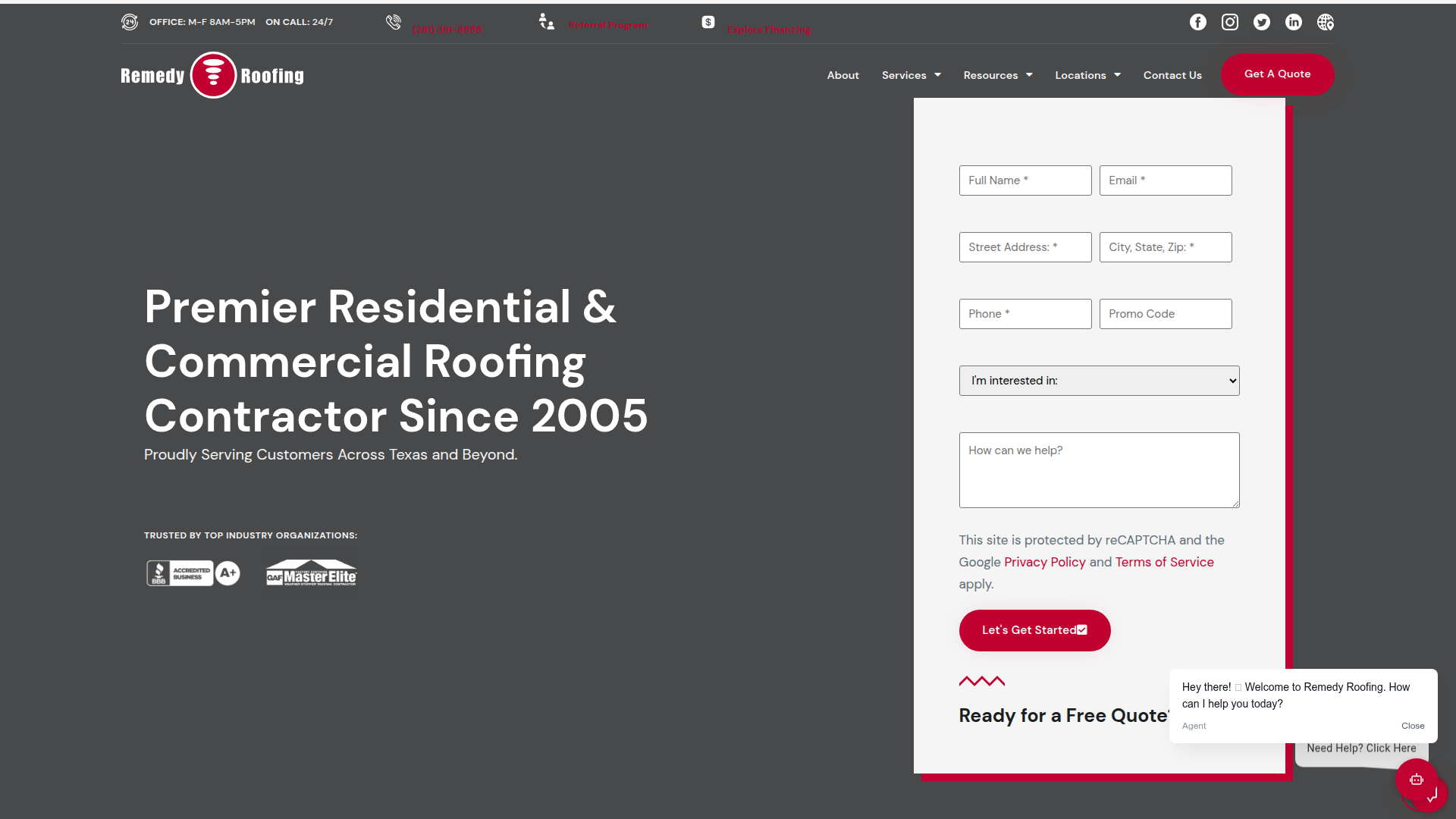The width and height of the screenshot is (1456, 819).
Task: Open the Twitter social icon
Action: pyautogui.click(x=1262, y=22)
